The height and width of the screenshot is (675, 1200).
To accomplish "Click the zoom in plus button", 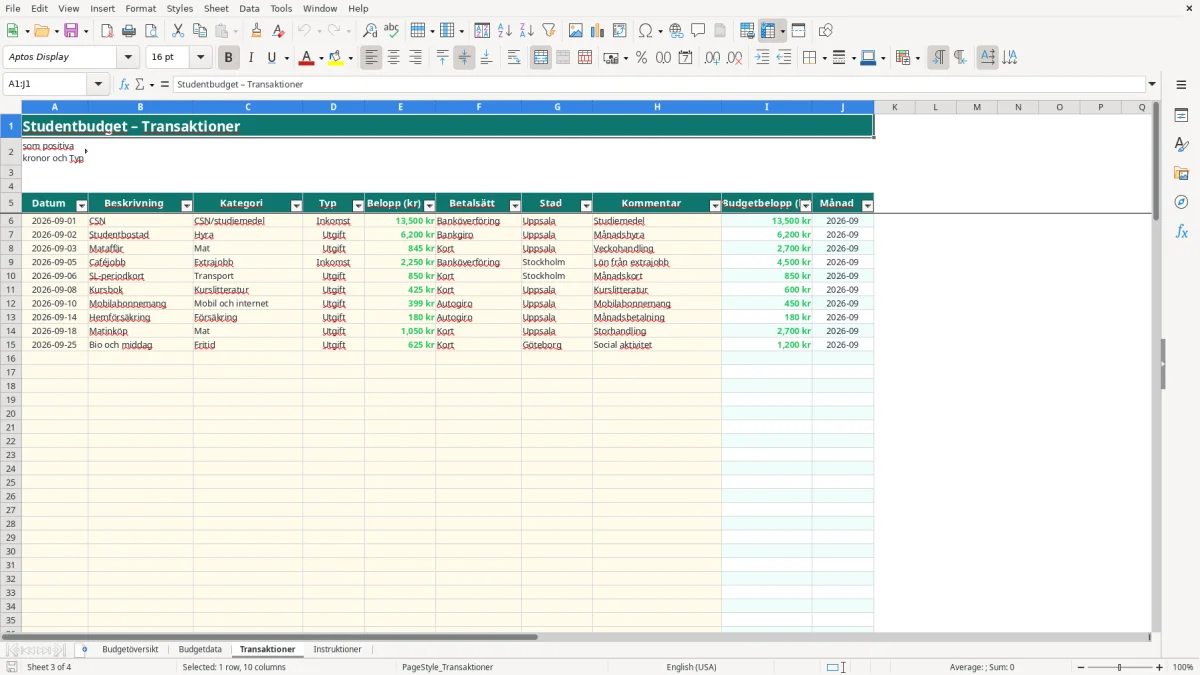I will click(1160, 667).
